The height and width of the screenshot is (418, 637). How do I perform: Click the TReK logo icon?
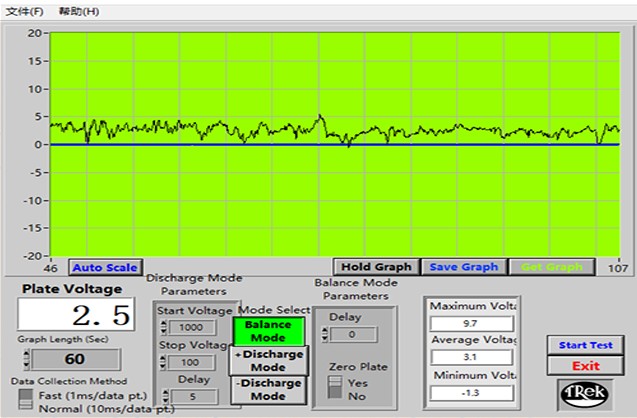point(586,393)
